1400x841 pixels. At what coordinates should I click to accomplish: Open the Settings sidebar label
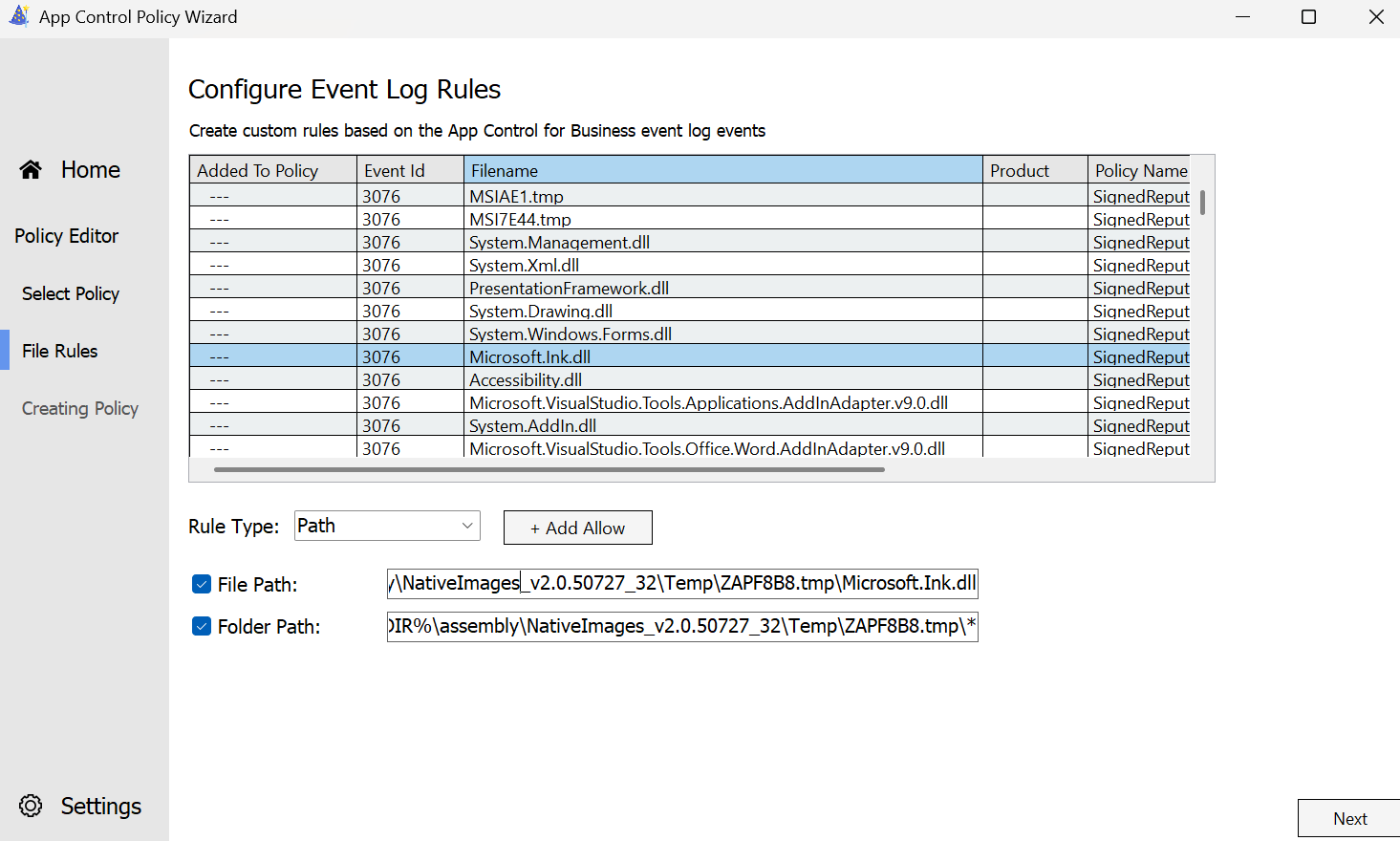(101, 806)
